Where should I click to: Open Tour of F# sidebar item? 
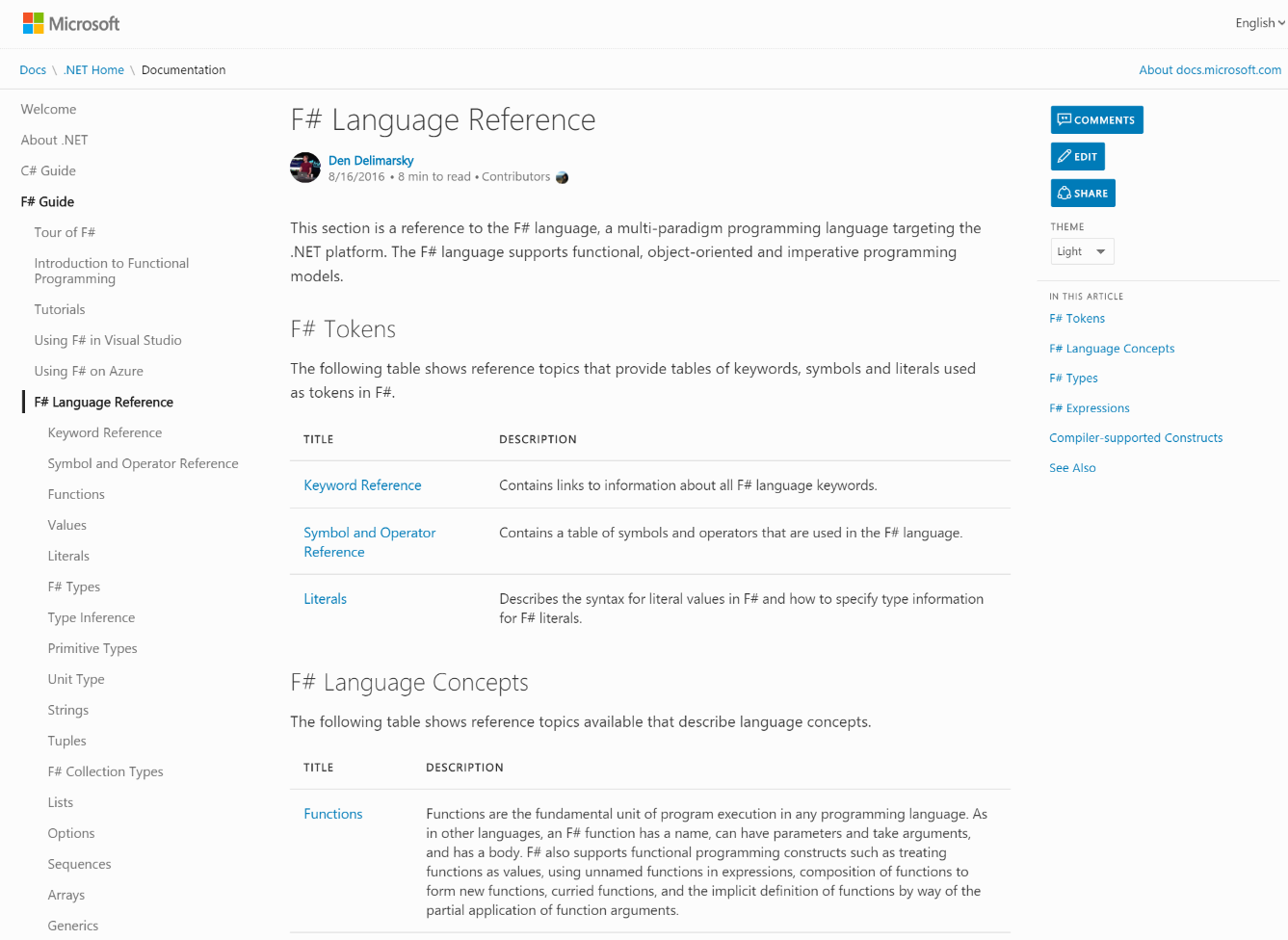tap(65, 233)
